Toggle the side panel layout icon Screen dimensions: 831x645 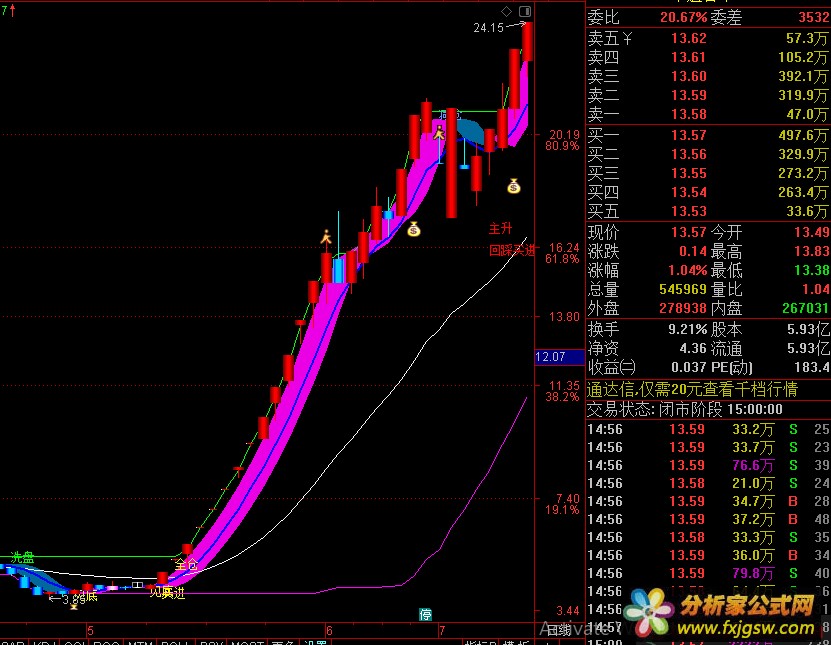(525, 11)
